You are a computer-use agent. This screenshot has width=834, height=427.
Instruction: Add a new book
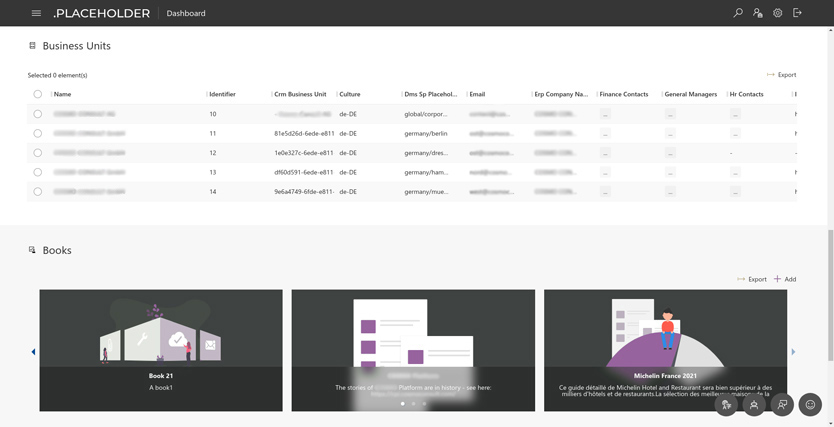pos(785,279)
